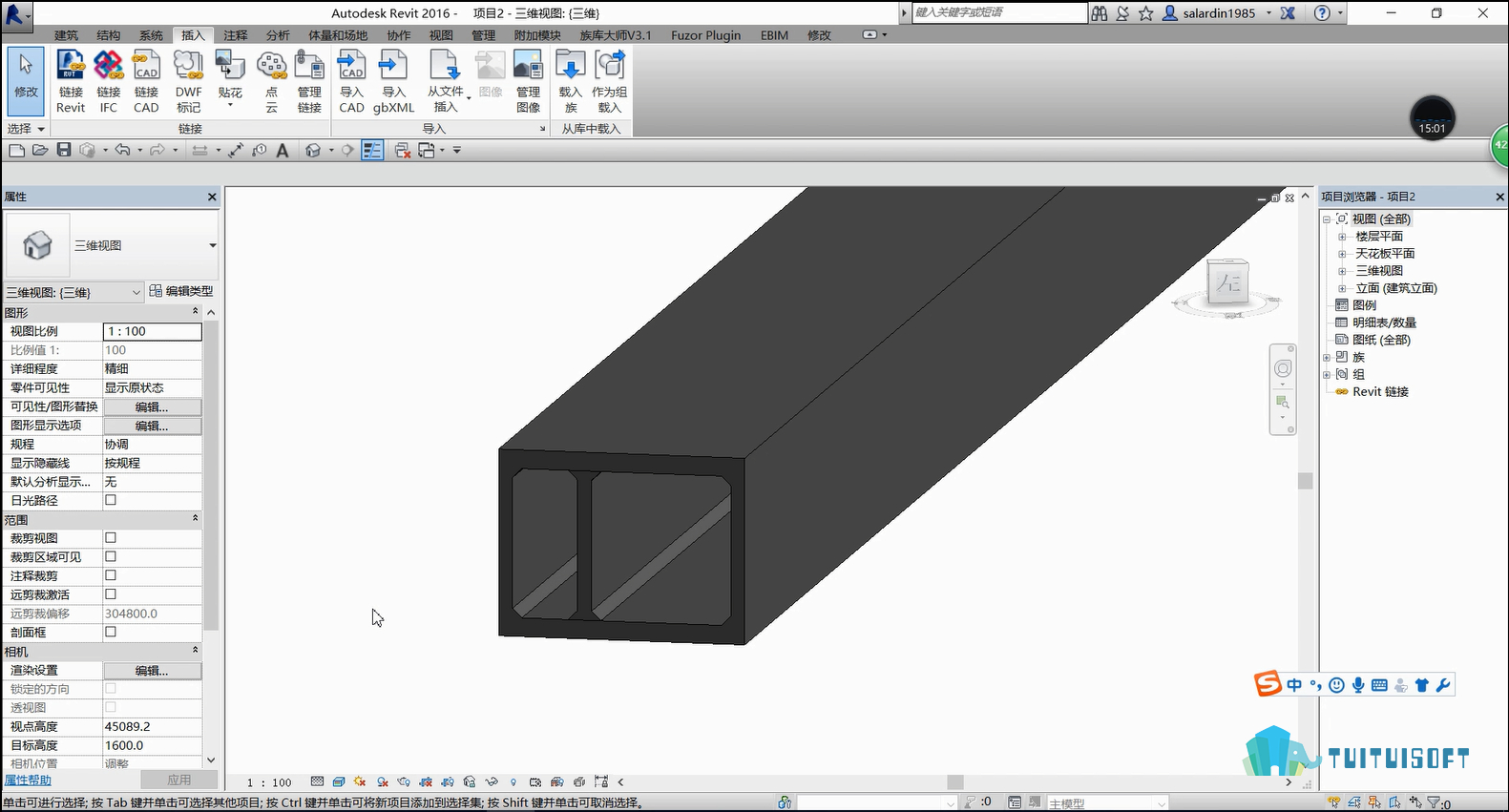Switch to the 注释 ribbon tab
This screenshot has width=1509, height=812.
pyautogui.click(x=235, y=35)
